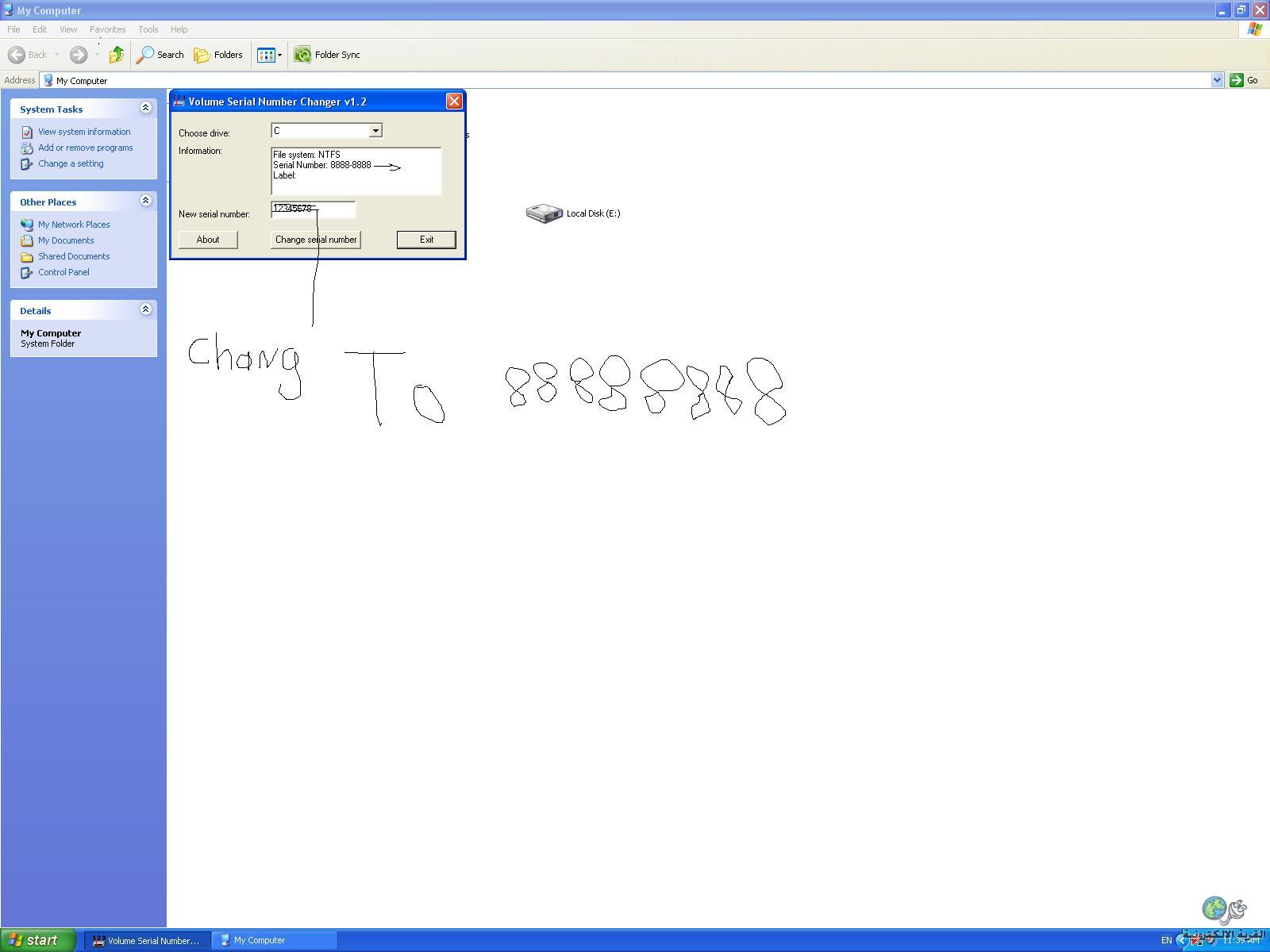Open the Views icon menu
The image size is (1270, 952).
point(269,55)
